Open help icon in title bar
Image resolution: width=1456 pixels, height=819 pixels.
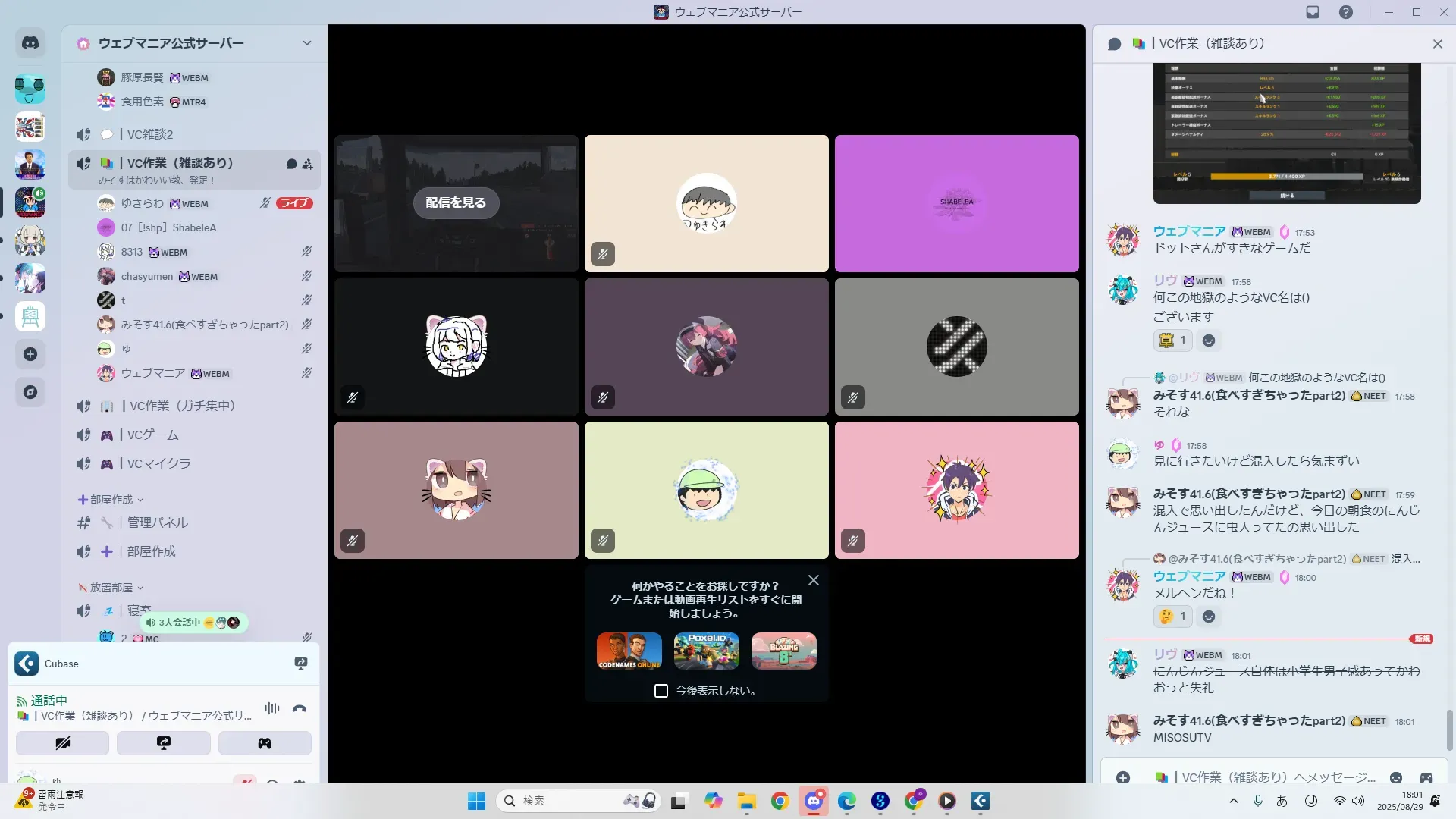pyautogui.click(x=1346, y=12)
